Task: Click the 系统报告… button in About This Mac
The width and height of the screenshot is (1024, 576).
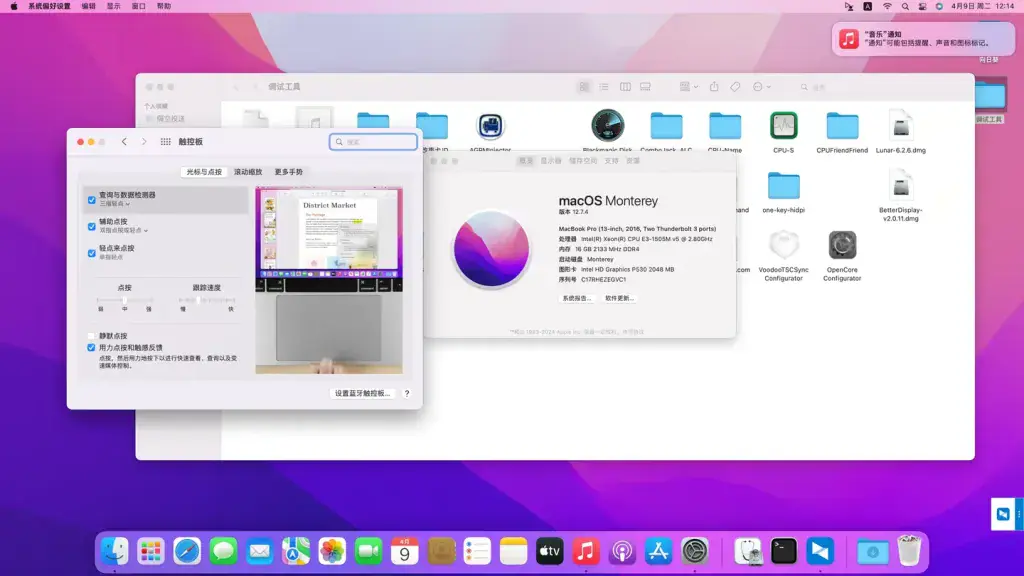Action: (x=577, y=298)
